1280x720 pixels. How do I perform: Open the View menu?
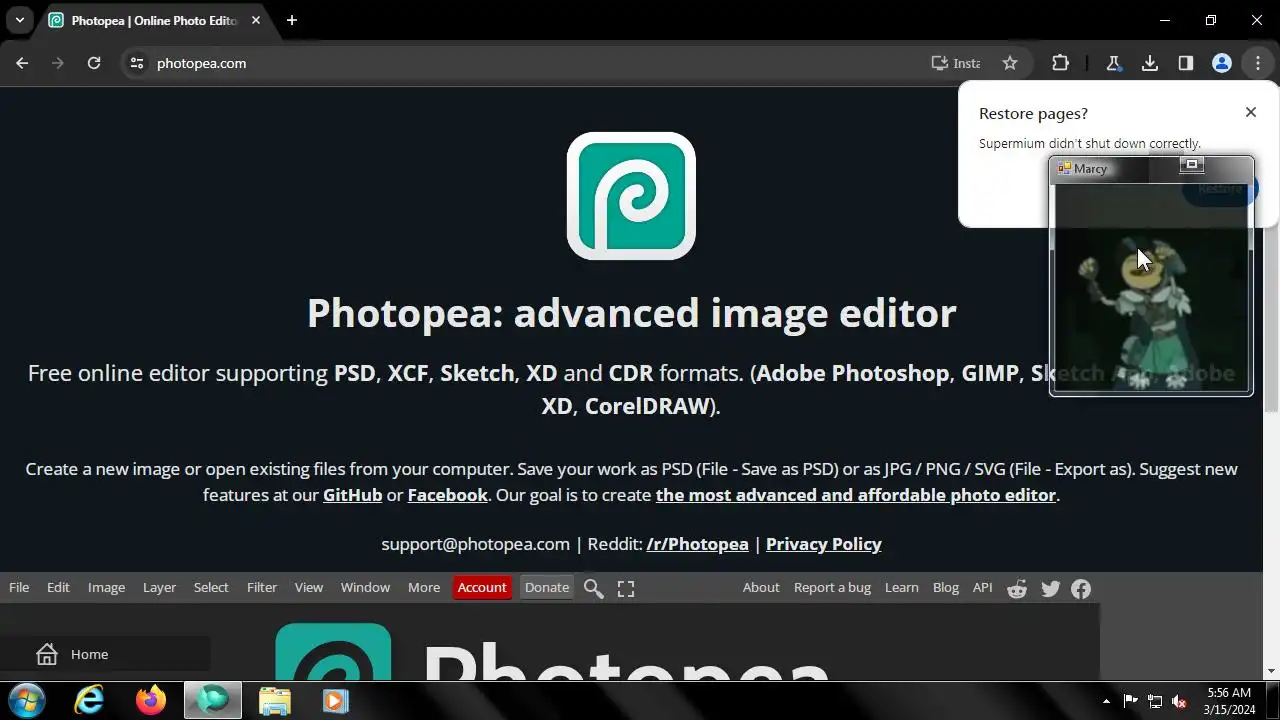pyautogui.click(x=309, y=588)
